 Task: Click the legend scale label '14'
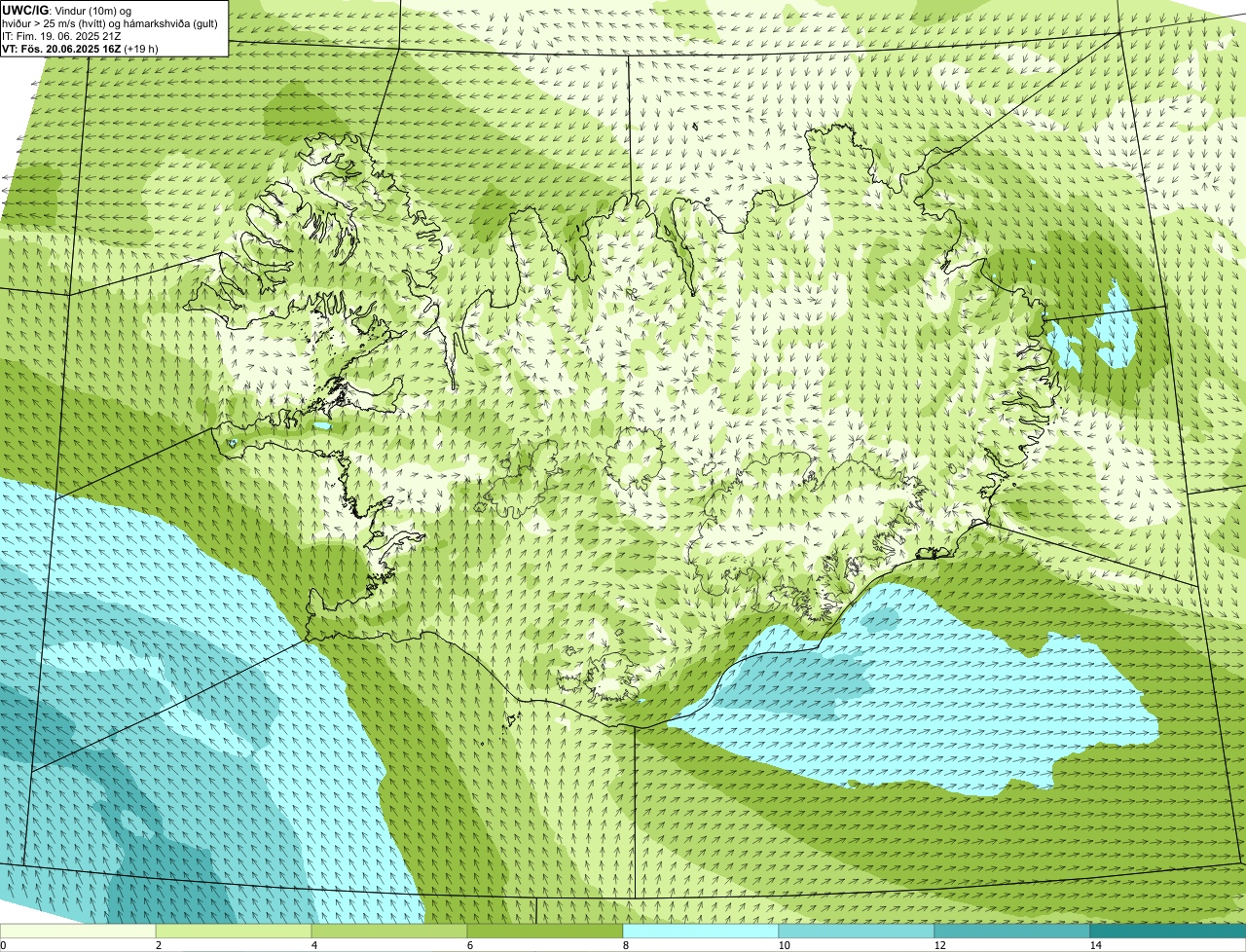pyautogui.click(x=1095, y=945)
